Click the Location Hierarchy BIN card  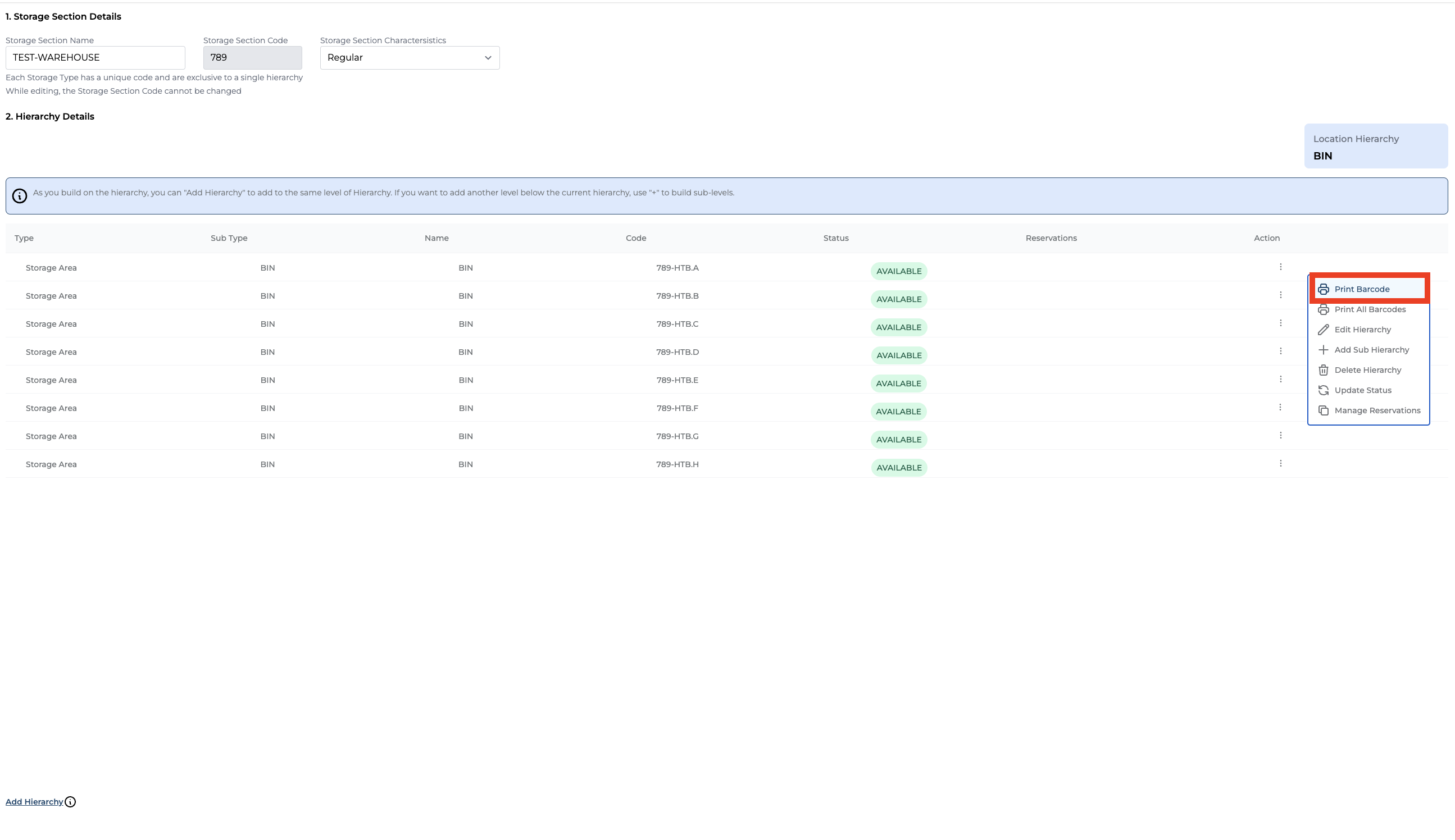point(1375,147)
